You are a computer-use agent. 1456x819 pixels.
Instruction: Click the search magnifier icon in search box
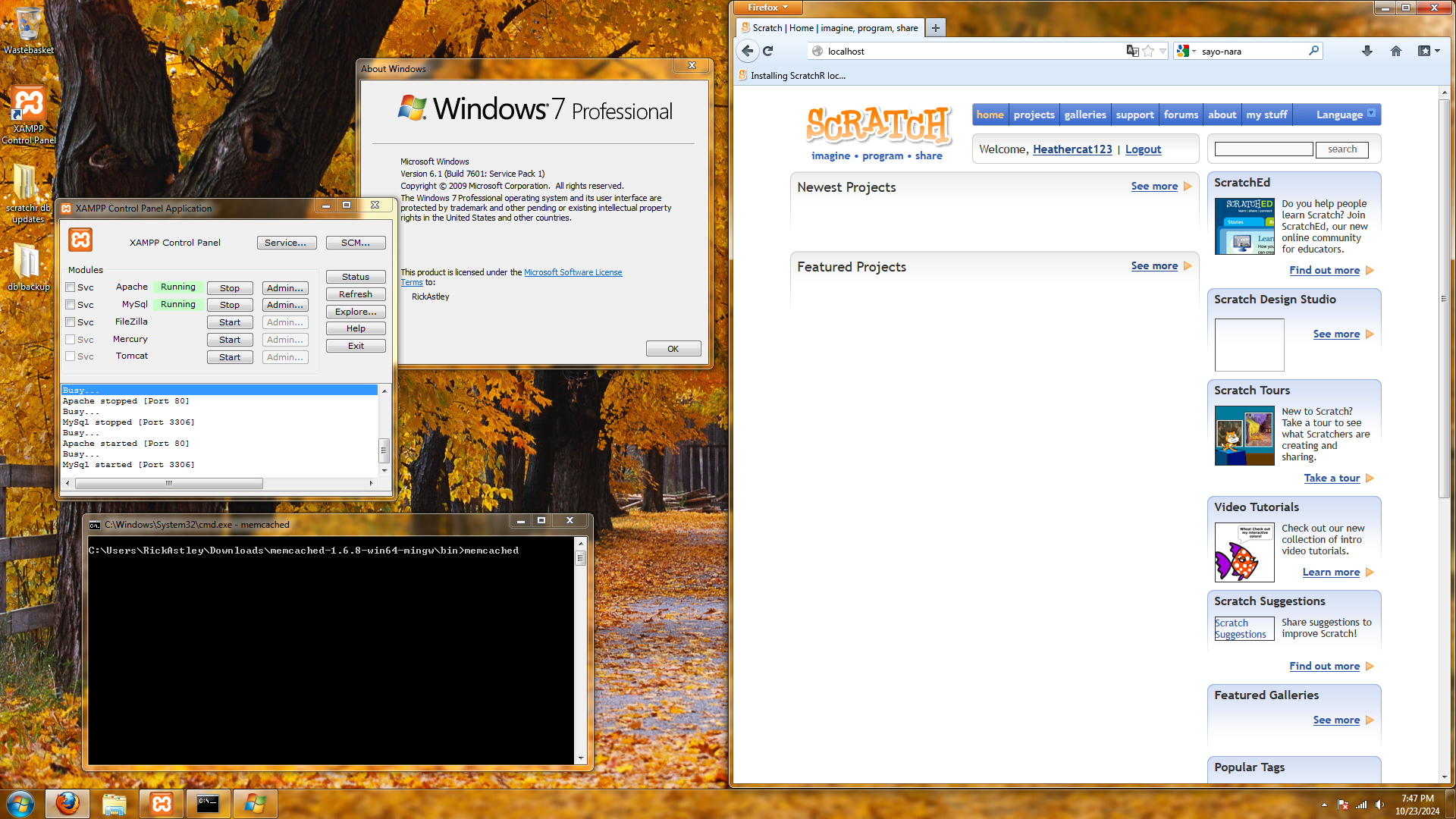[x=1313, y=51]
